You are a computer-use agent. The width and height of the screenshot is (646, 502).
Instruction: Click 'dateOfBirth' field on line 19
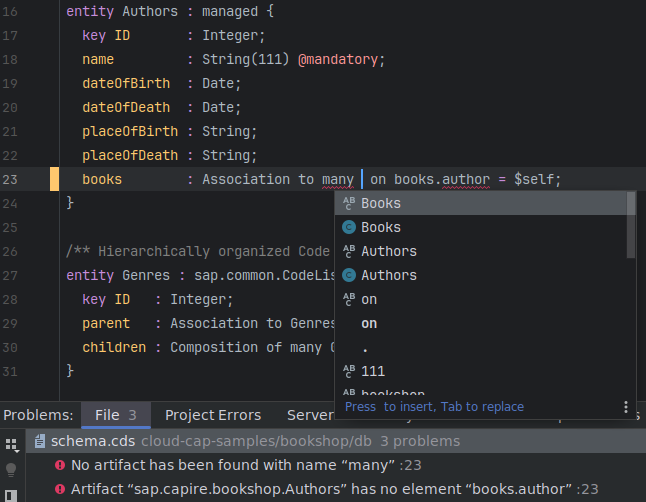click(x=126, y=83)
